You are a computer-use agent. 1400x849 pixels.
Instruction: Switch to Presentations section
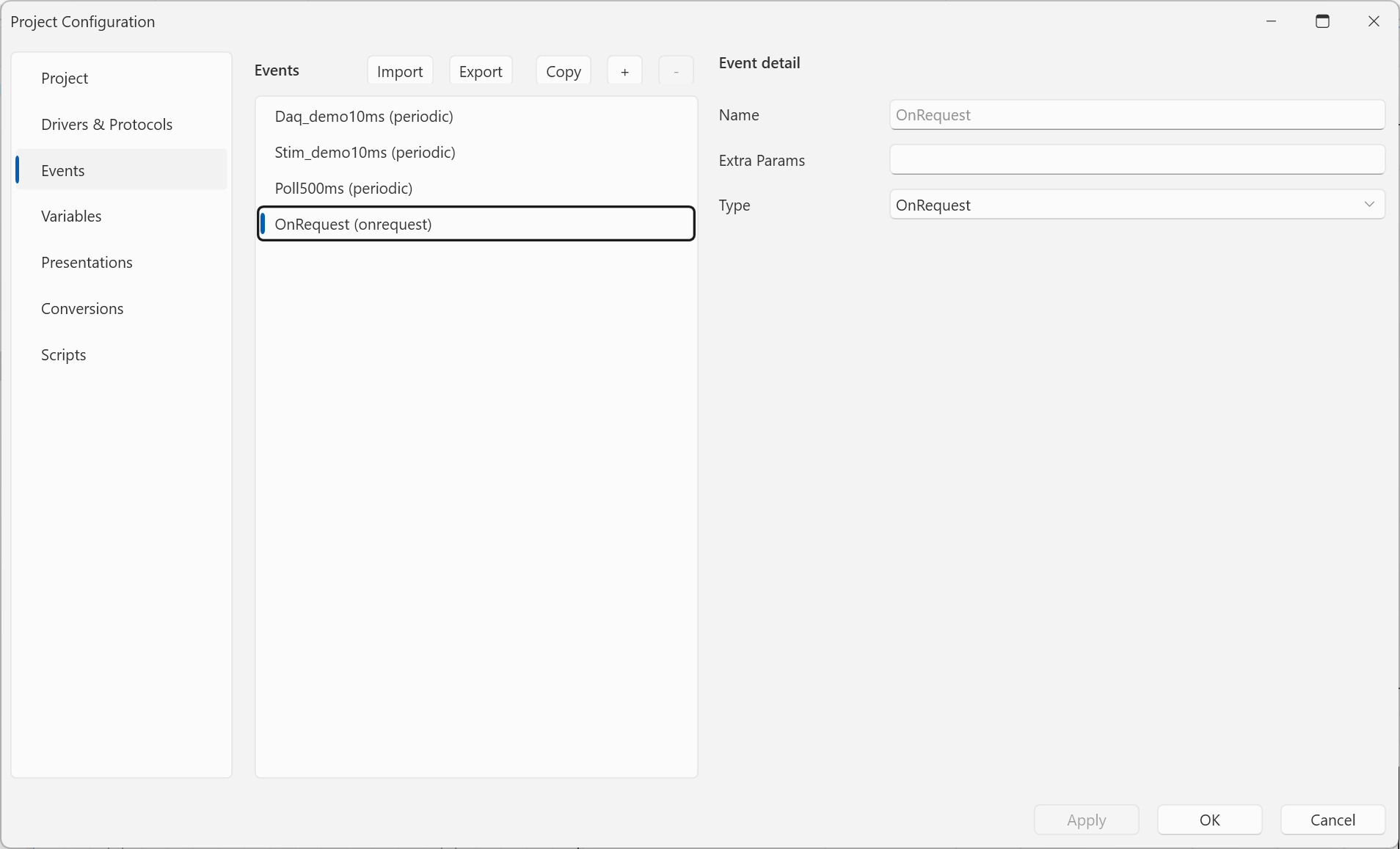(x=121, y=263)
